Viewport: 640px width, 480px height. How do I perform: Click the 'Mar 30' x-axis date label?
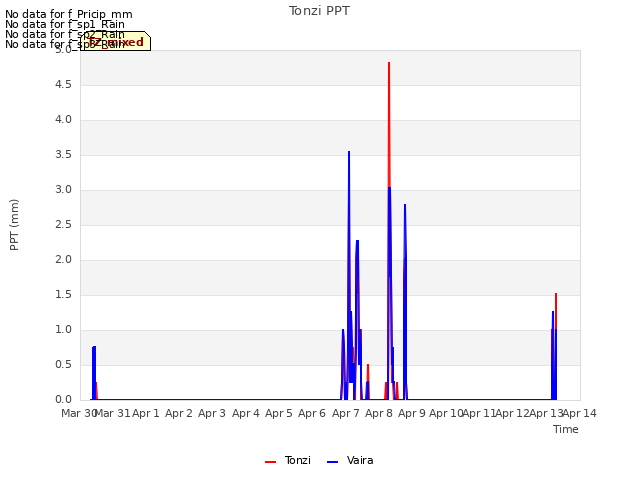tap(78, 413)
